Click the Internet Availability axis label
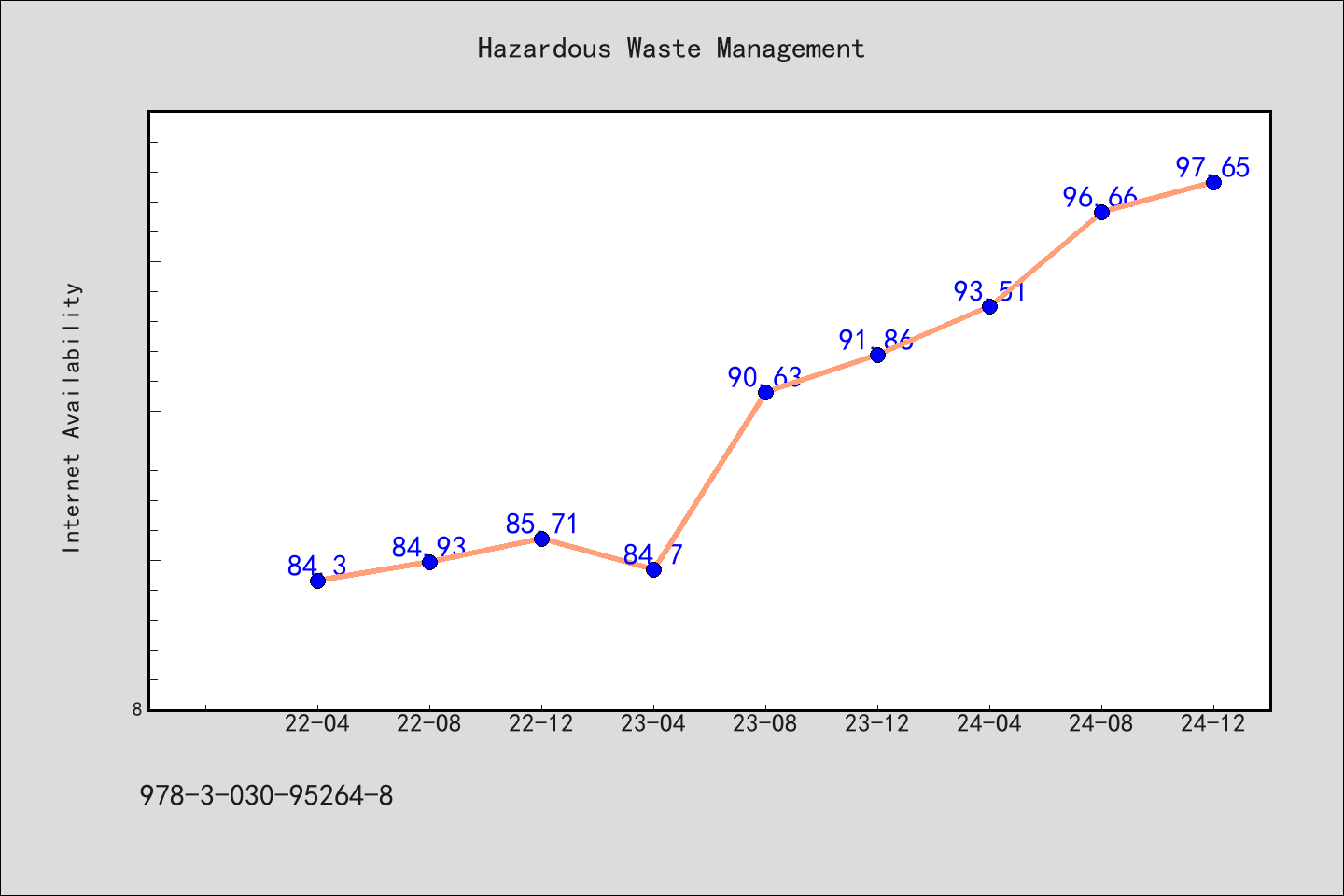The width and height of the screenshot is (1344, 896). (x=72, y=417)
